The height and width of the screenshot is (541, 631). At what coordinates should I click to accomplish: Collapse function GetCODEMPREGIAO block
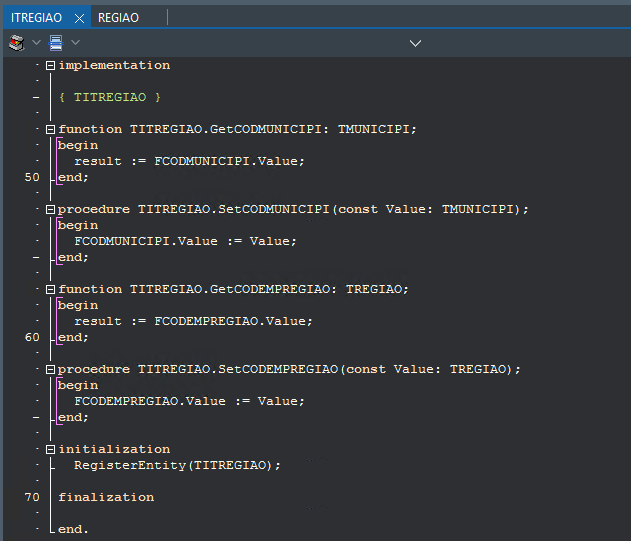(x=50, y=289)
